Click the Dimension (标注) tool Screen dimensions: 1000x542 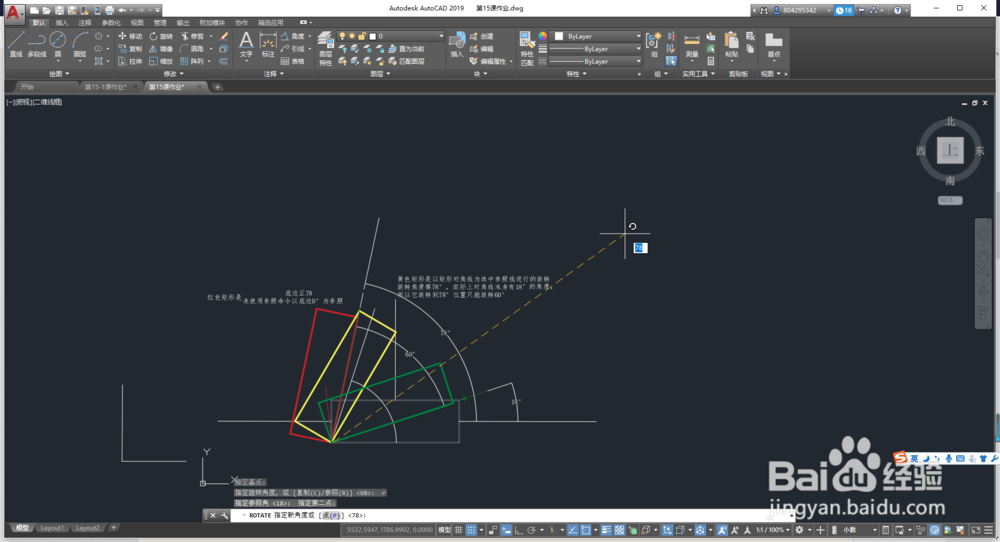pyautogui.click(x=268, y=45)
